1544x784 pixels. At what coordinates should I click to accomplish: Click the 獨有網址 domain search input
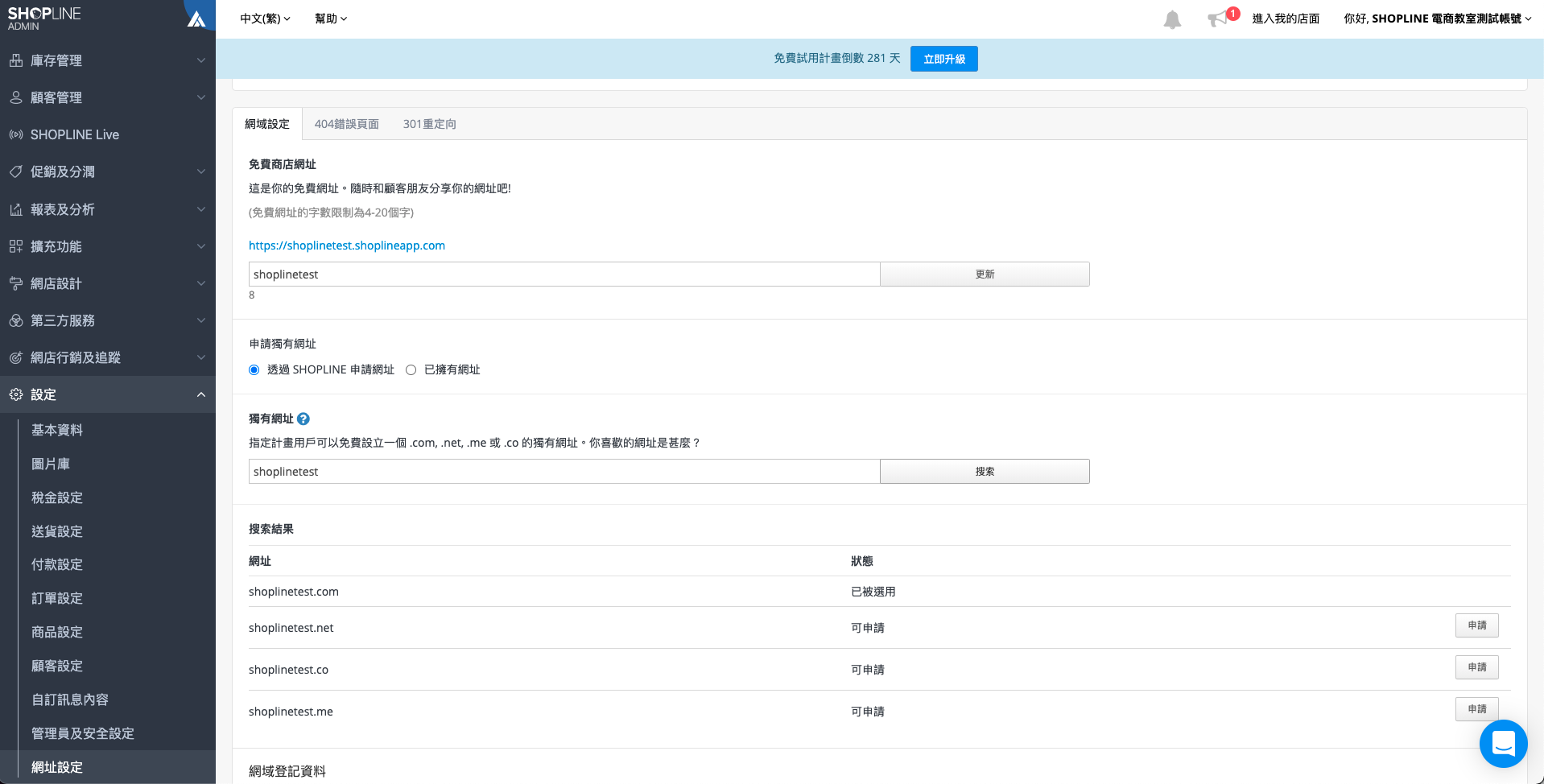pyautogui.click(x=564, y=472)
